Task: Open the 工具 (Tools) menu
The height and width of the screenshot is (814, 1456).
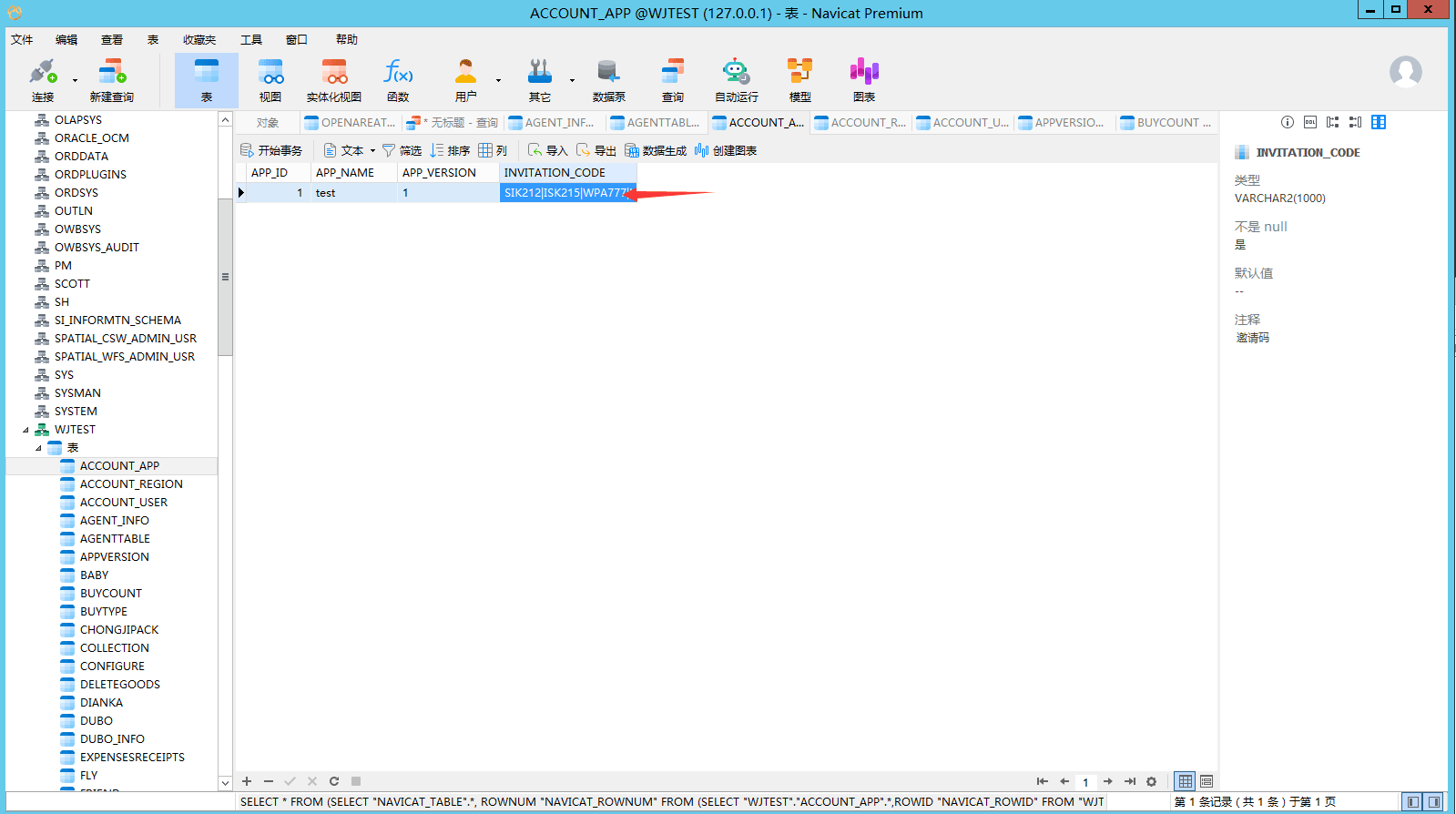Action: (250, 39)
